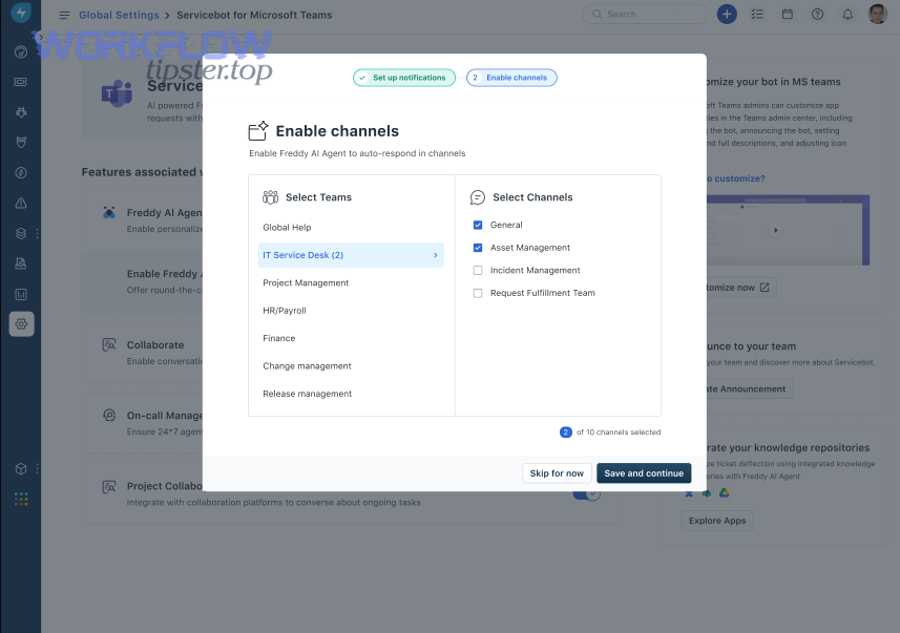Click the carousel arrow on bot preview
The height and width of the screenshot is (633, 900).
point(775,229)
